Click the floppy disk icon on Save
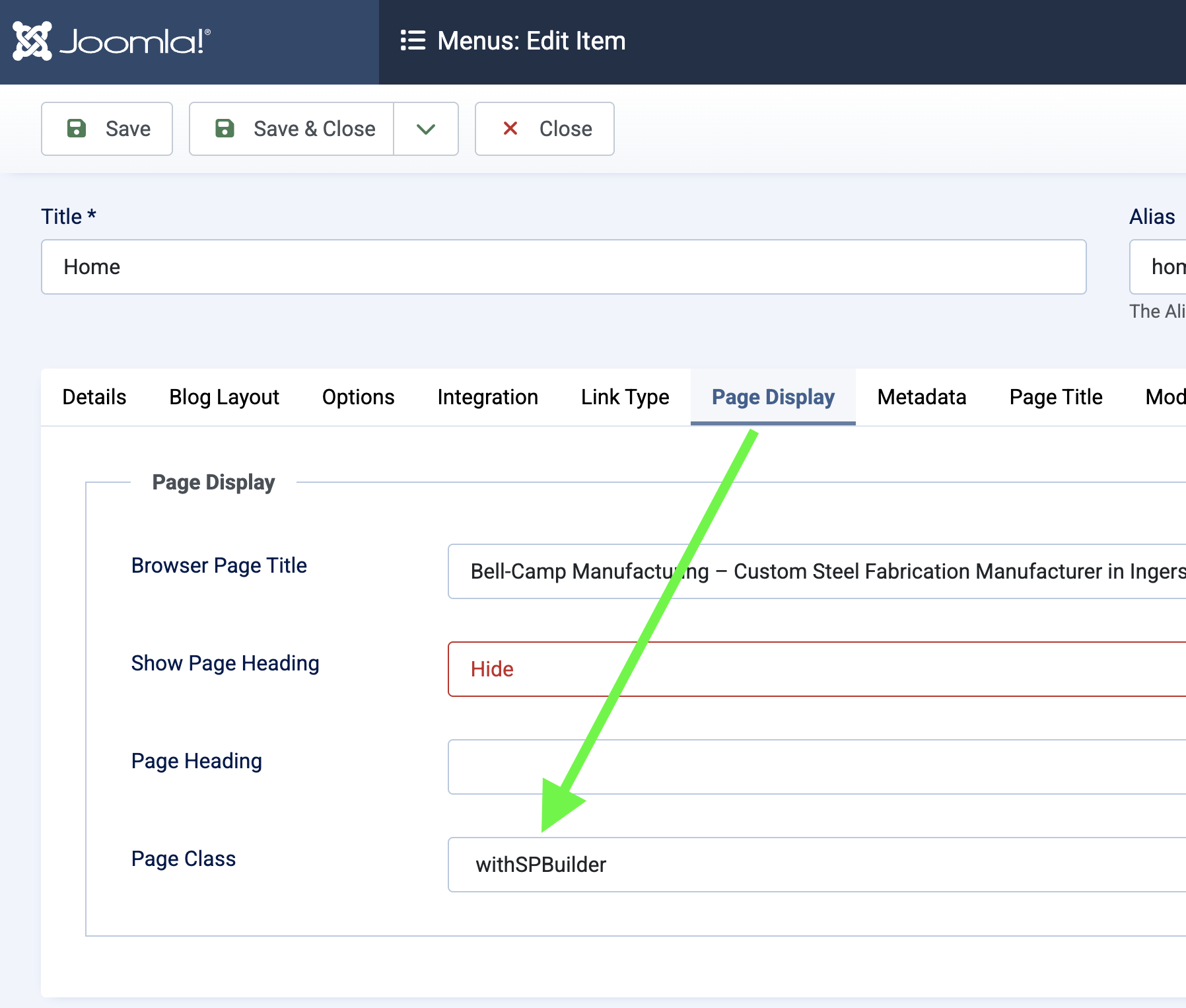Image resolution: width=1186 pixels, height=1008 pixels. pos(77,128)
